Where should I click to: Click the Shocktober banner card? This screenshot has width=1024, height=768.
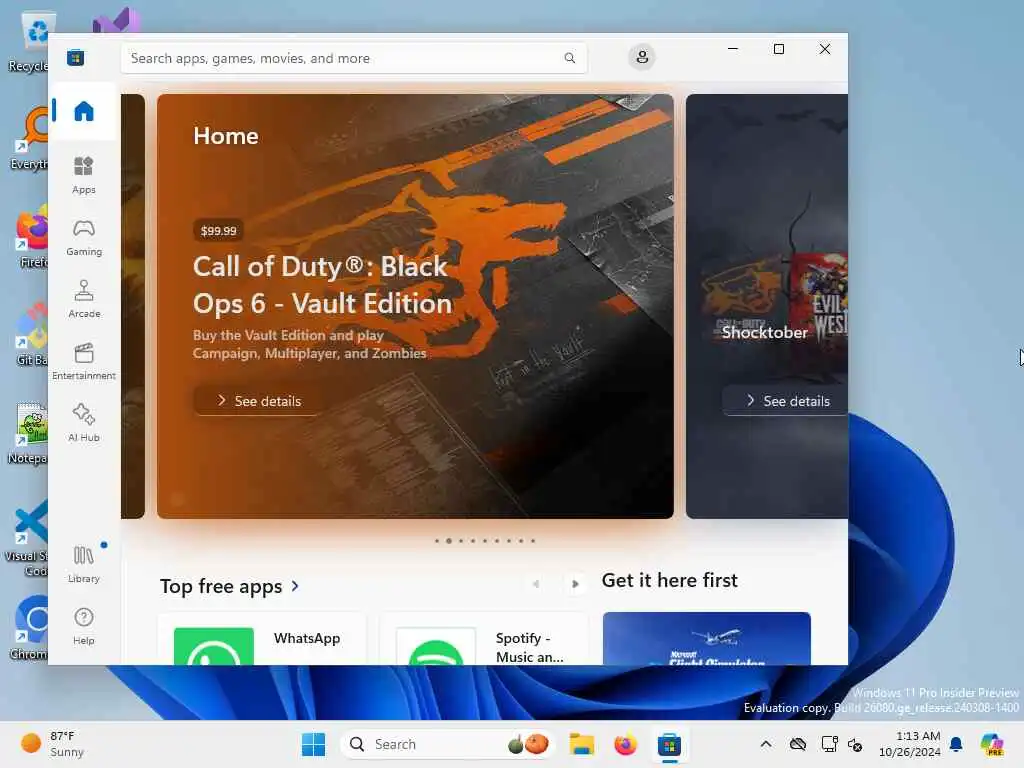click(x=767, y=306)
